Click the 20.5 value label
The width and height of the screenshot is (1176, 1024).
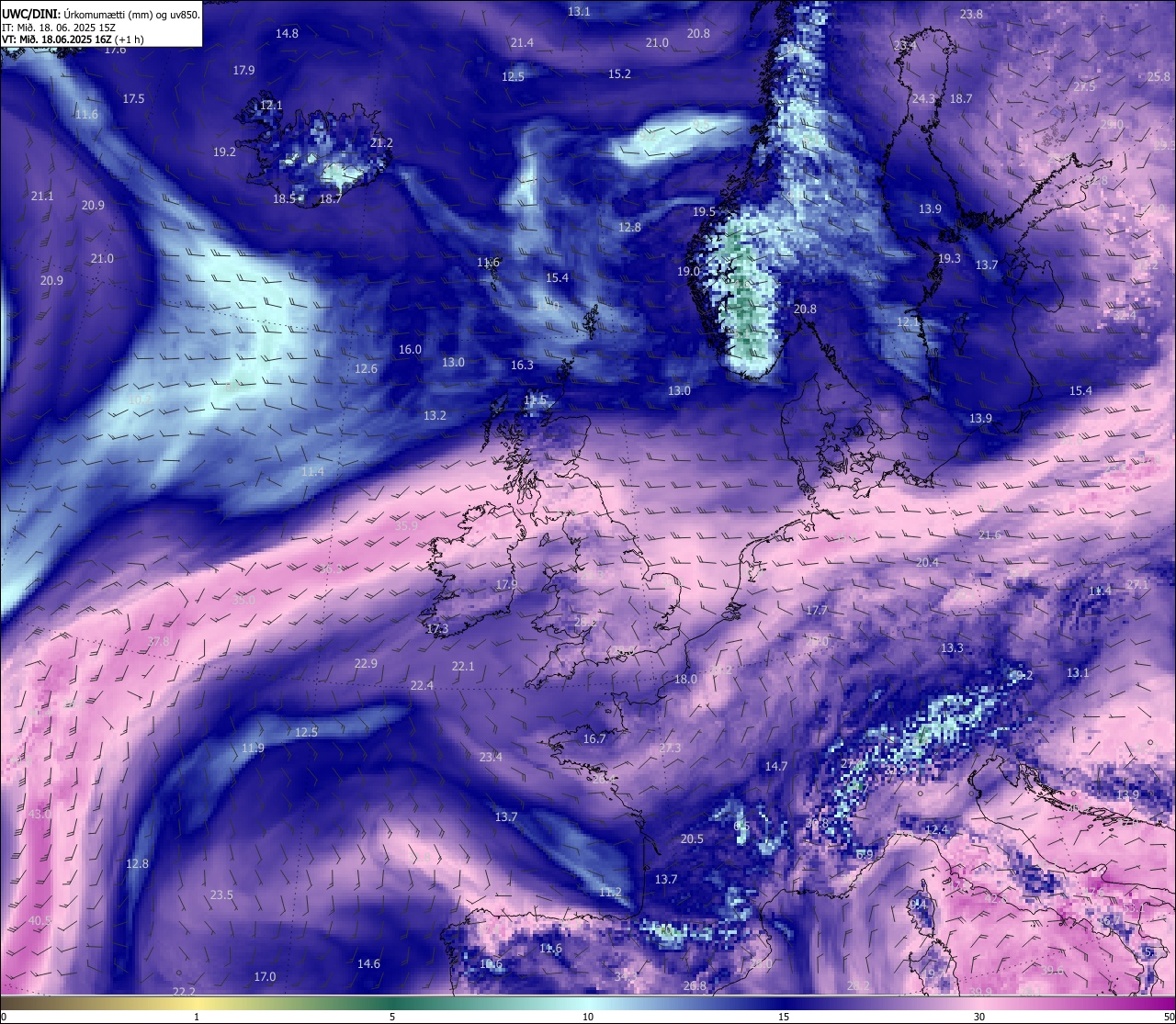[x=692, y=839]
